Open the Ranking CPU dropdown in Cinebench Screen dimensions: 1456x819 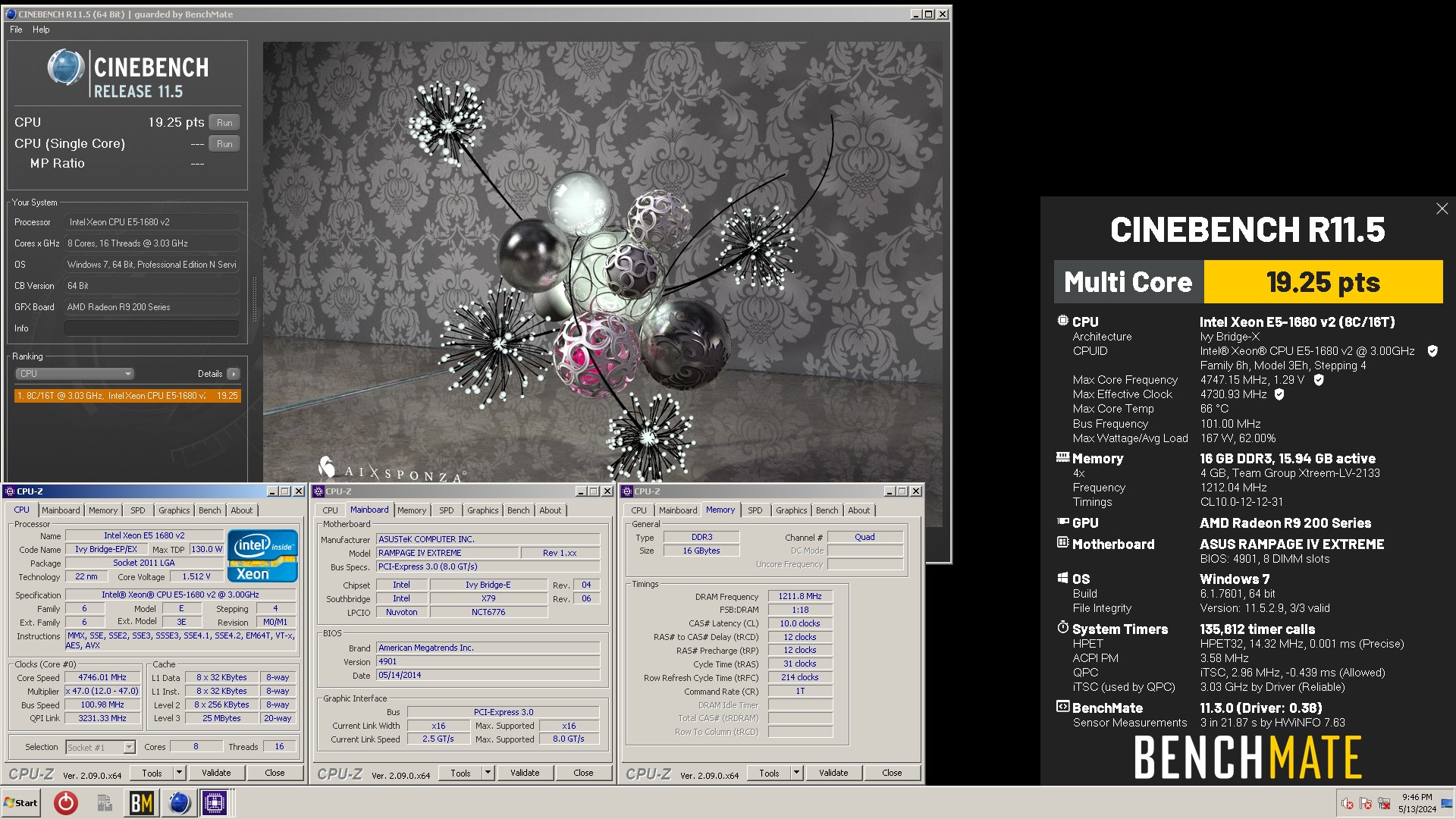pyautogui.click(x=74, y=374)
